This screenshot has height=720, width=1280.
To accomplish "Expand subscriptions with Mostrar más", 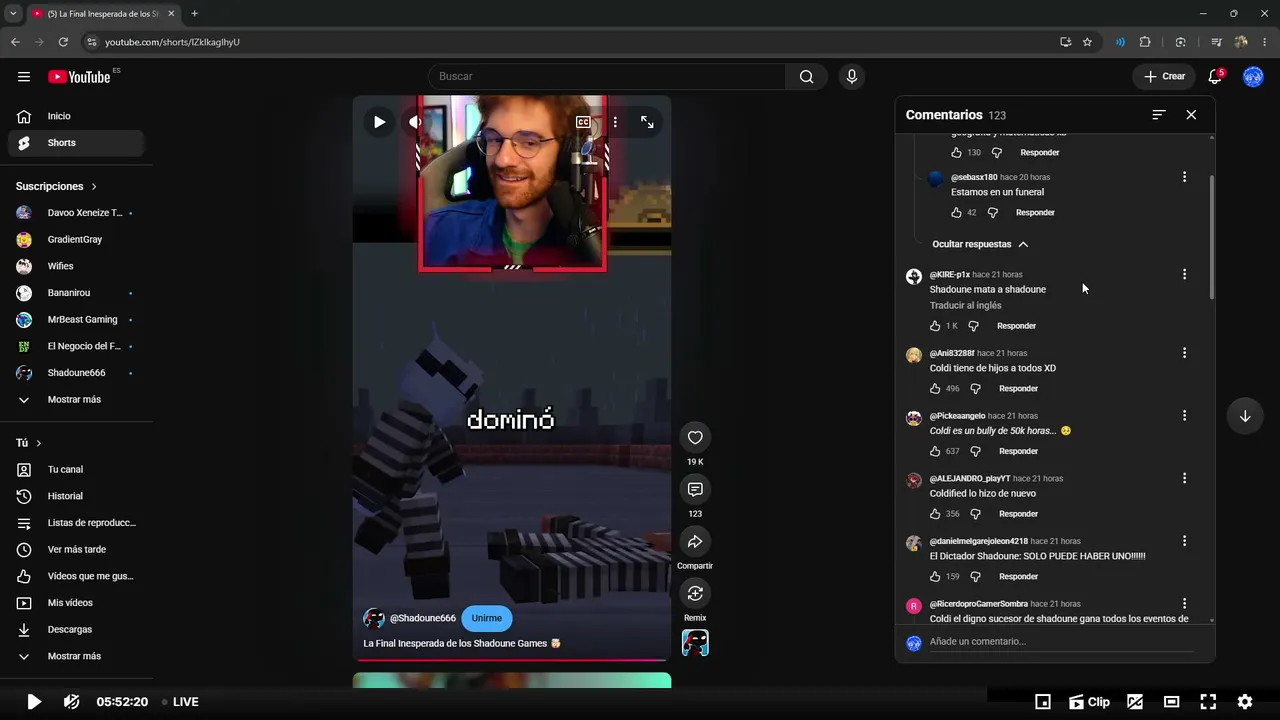I will [76, 400].
